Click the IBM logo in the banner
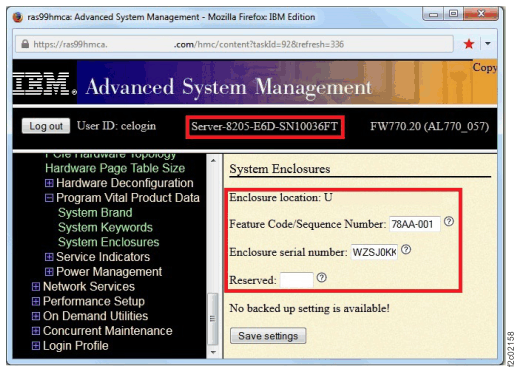514x371 pixels. (44, 83)
